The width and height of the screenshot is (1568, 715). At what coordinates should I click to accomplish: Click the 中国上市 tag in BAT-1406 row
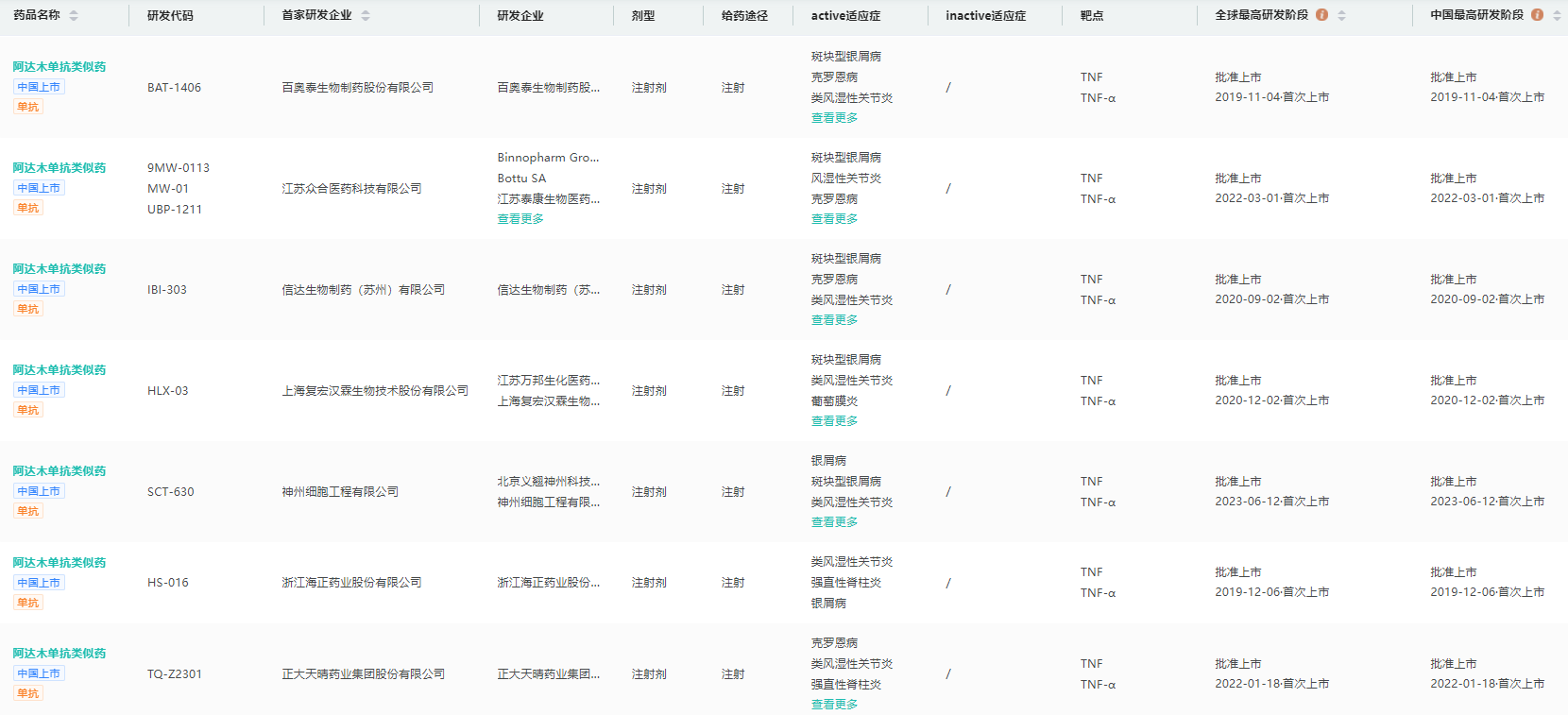point(39,87)
